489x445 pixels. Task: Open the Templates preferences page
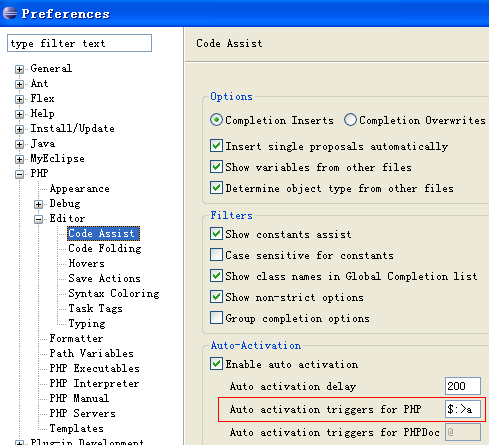click(x=76, y=428)
